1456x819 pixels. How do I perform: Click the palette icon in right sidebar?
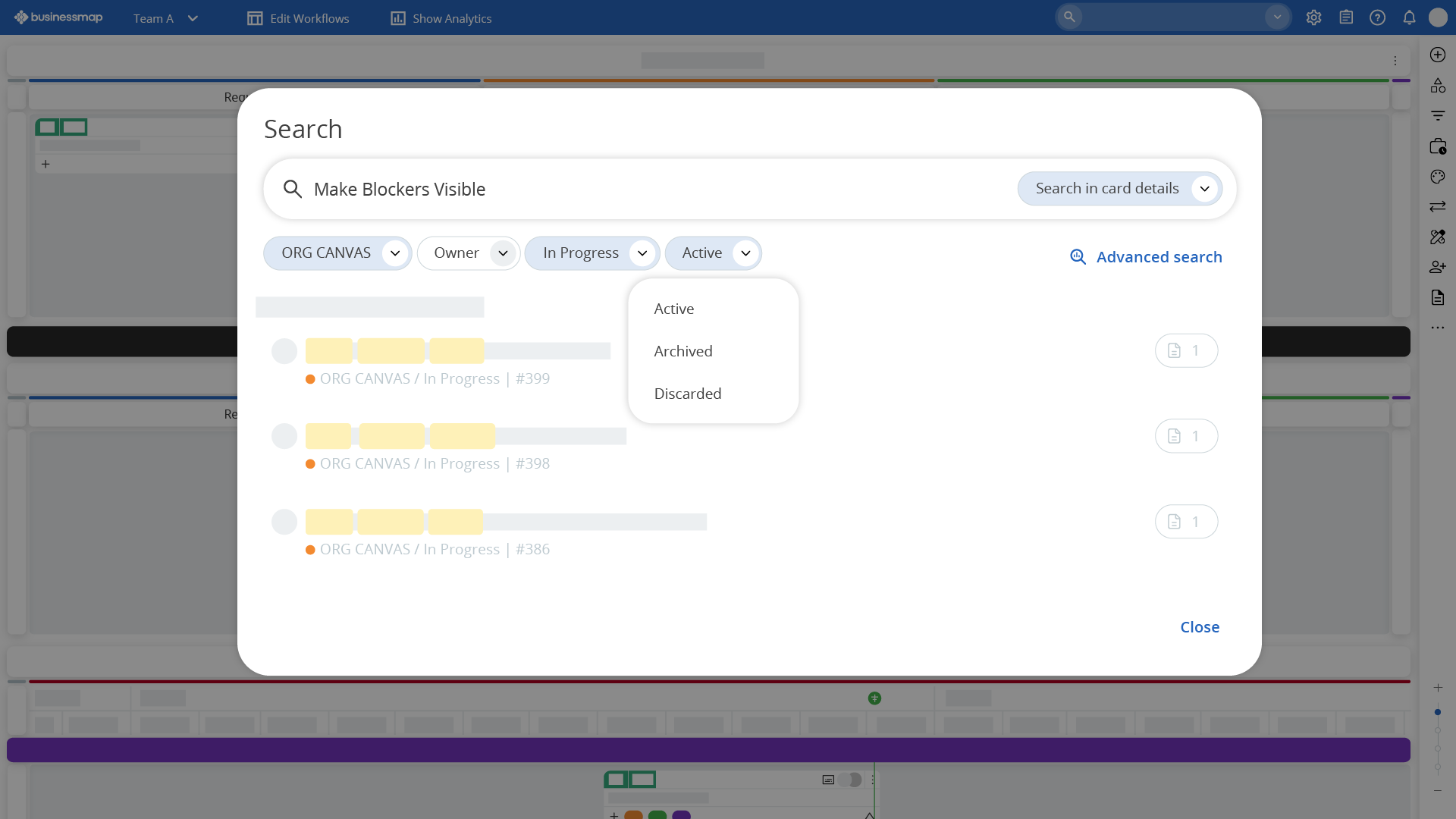1438,177
